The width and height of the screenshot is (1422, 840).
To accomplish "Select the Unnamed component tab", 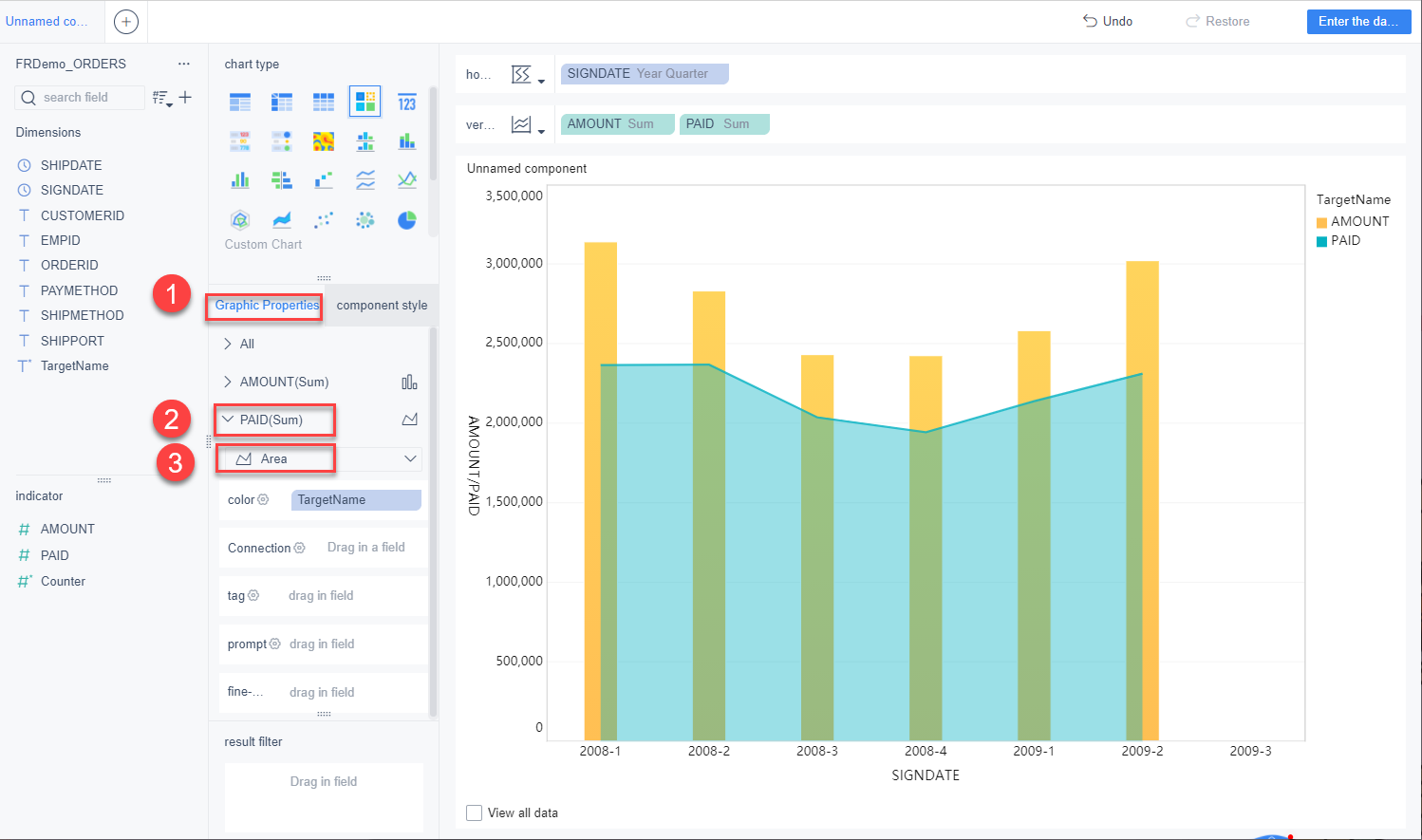I will [x=47, y=21].
